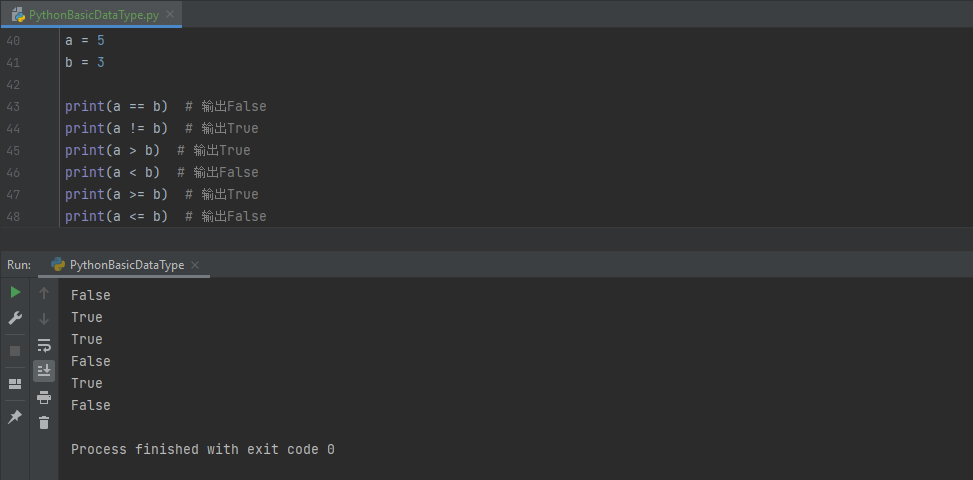Place the cursor on the 'a = 5' line
Viewport: 973px width, 480px height.
[85, 40]
